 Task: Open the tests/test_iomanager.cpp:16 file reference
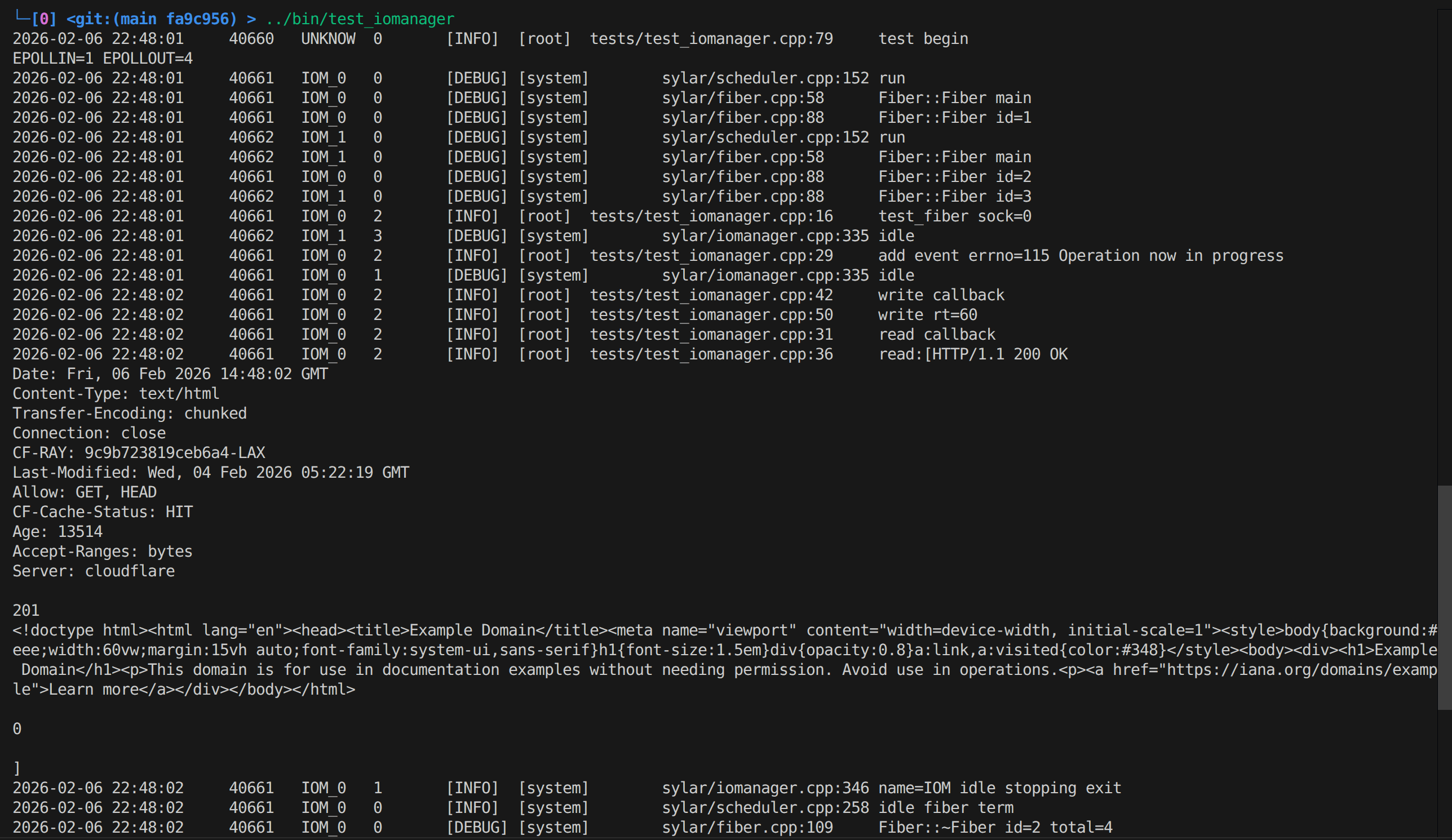711,216
